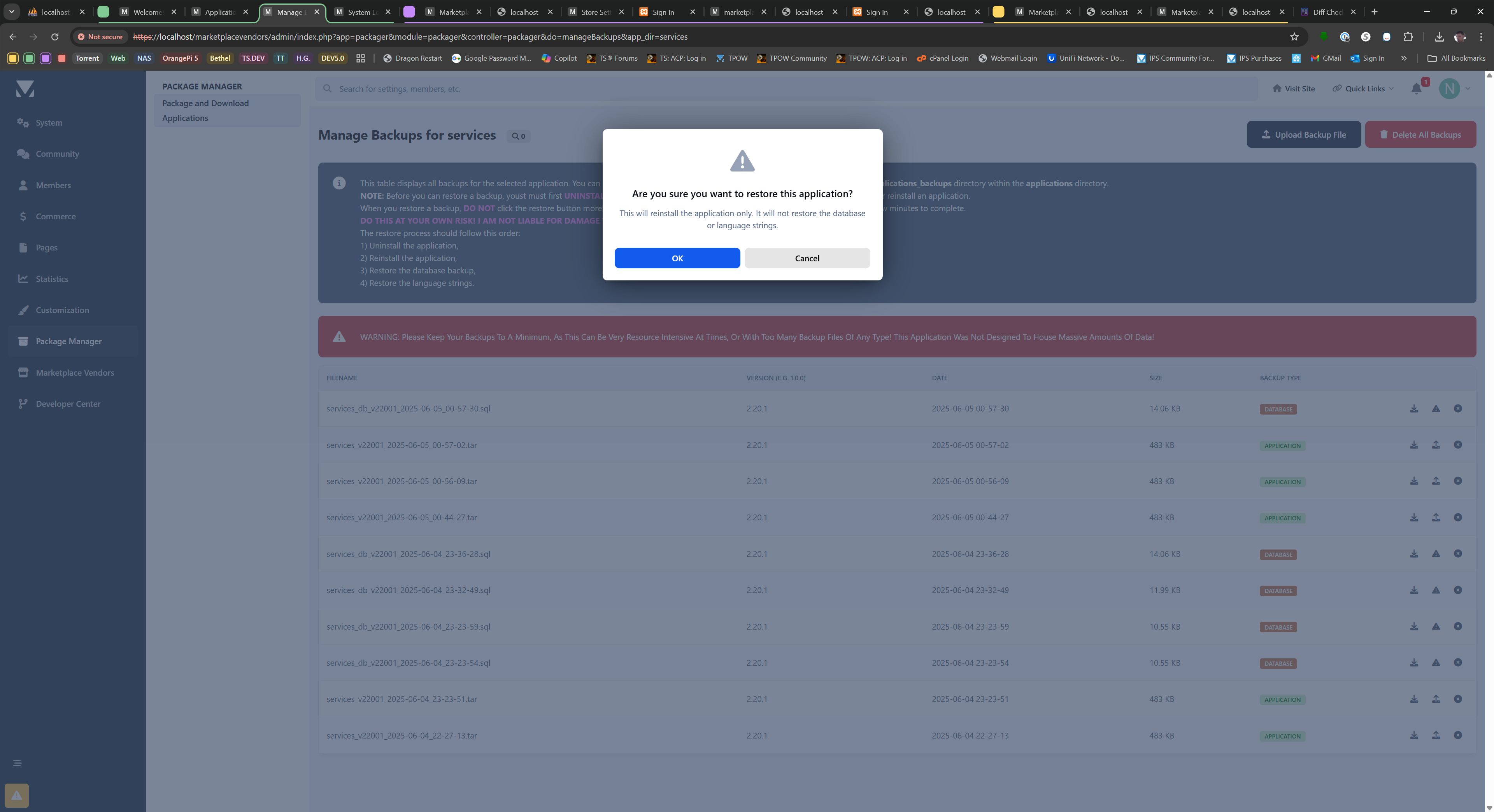Click the admin panel logo
Viewport: 1494px width, 812px height.
(x=25, y=89)
